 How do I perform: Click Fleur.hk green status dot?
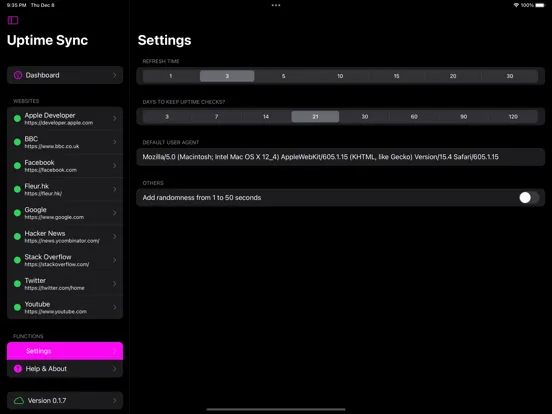coord(17,189)
